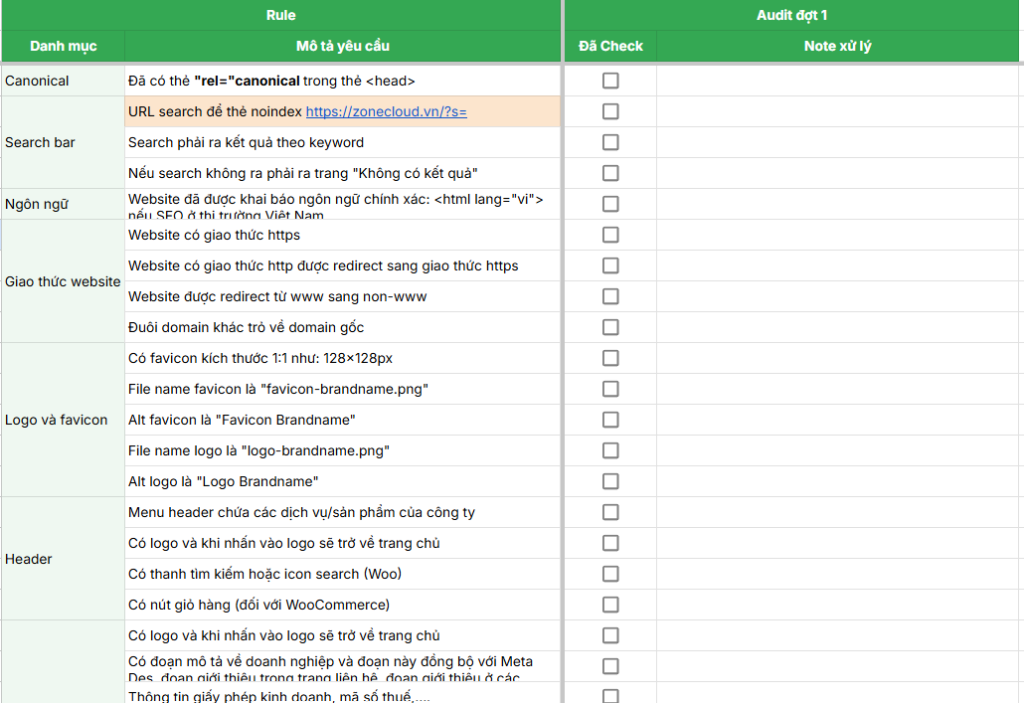Tick the checkbox for the menu header services rule
Screen dimensions: 1024x703
[x=610, y=512]
